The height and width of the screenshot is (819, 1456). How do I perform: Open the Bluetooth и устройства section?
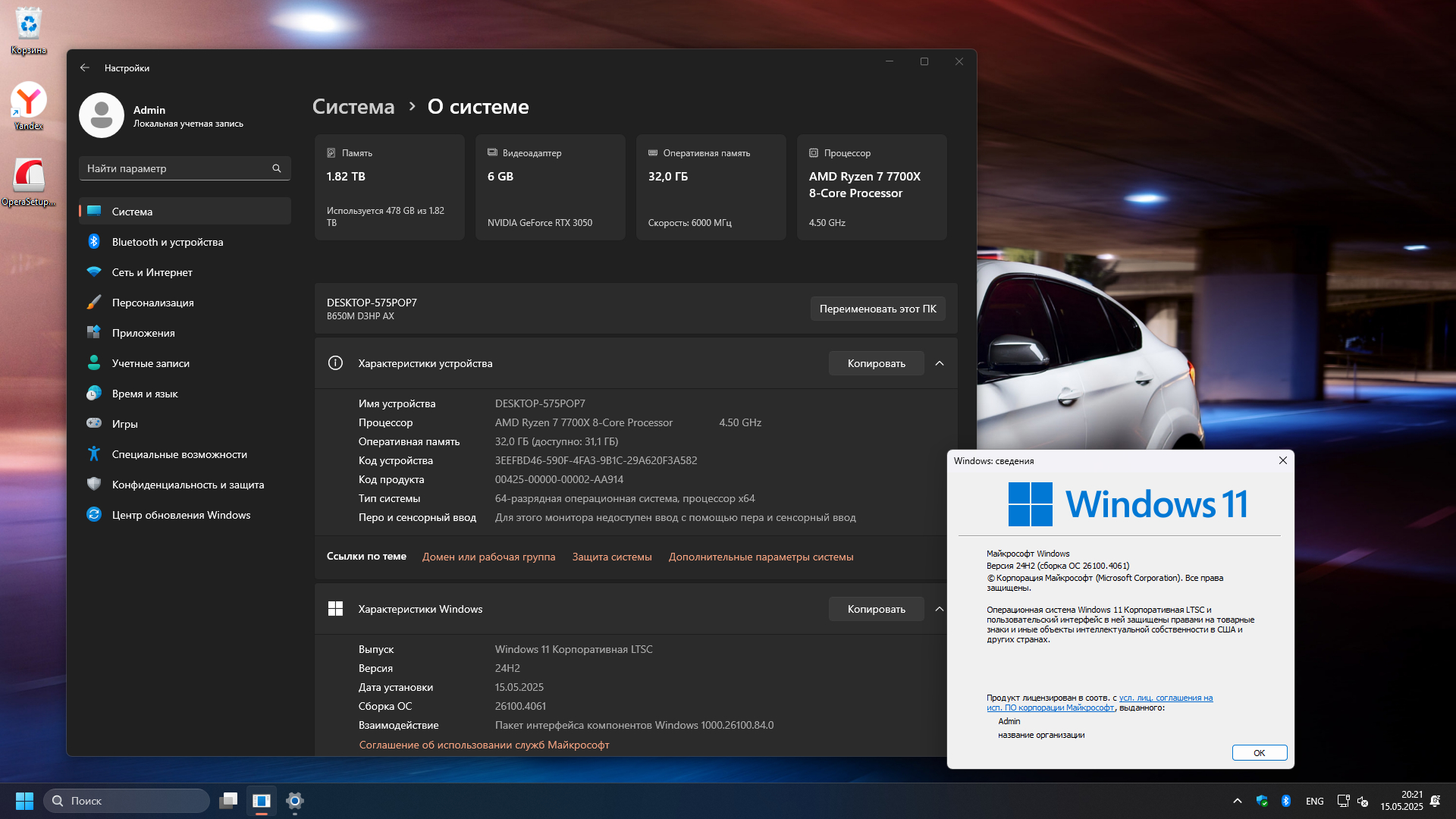tap(185, 242)
